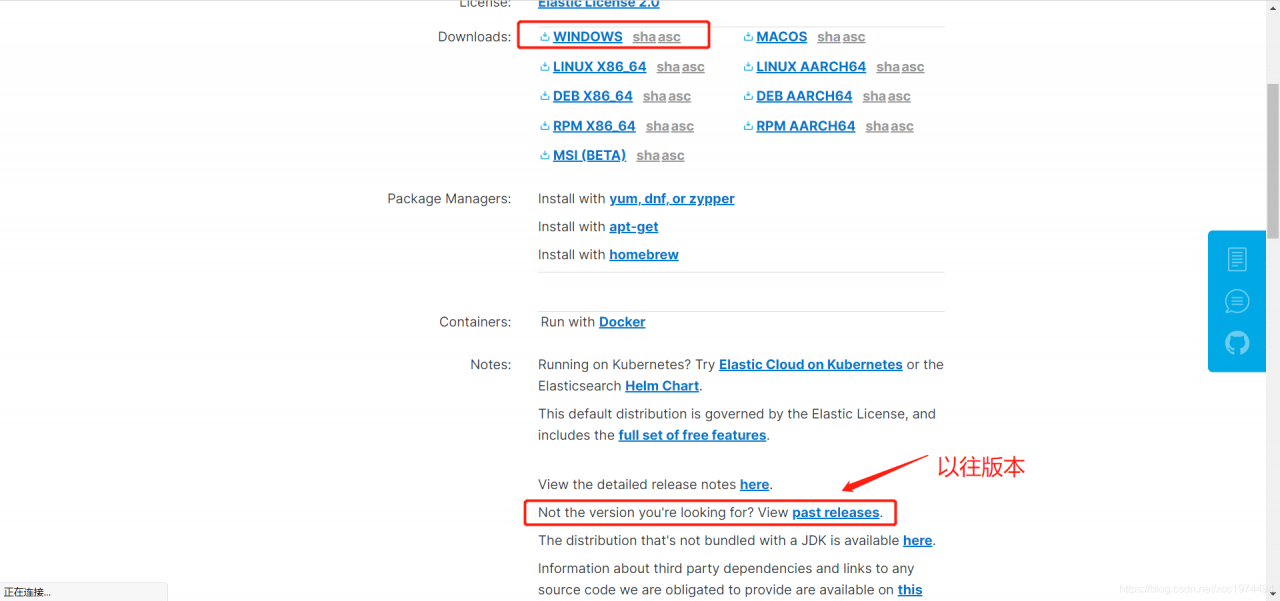Open the asc link for MSI (BETA)
1280x601 pixels.
click(673, 155)
